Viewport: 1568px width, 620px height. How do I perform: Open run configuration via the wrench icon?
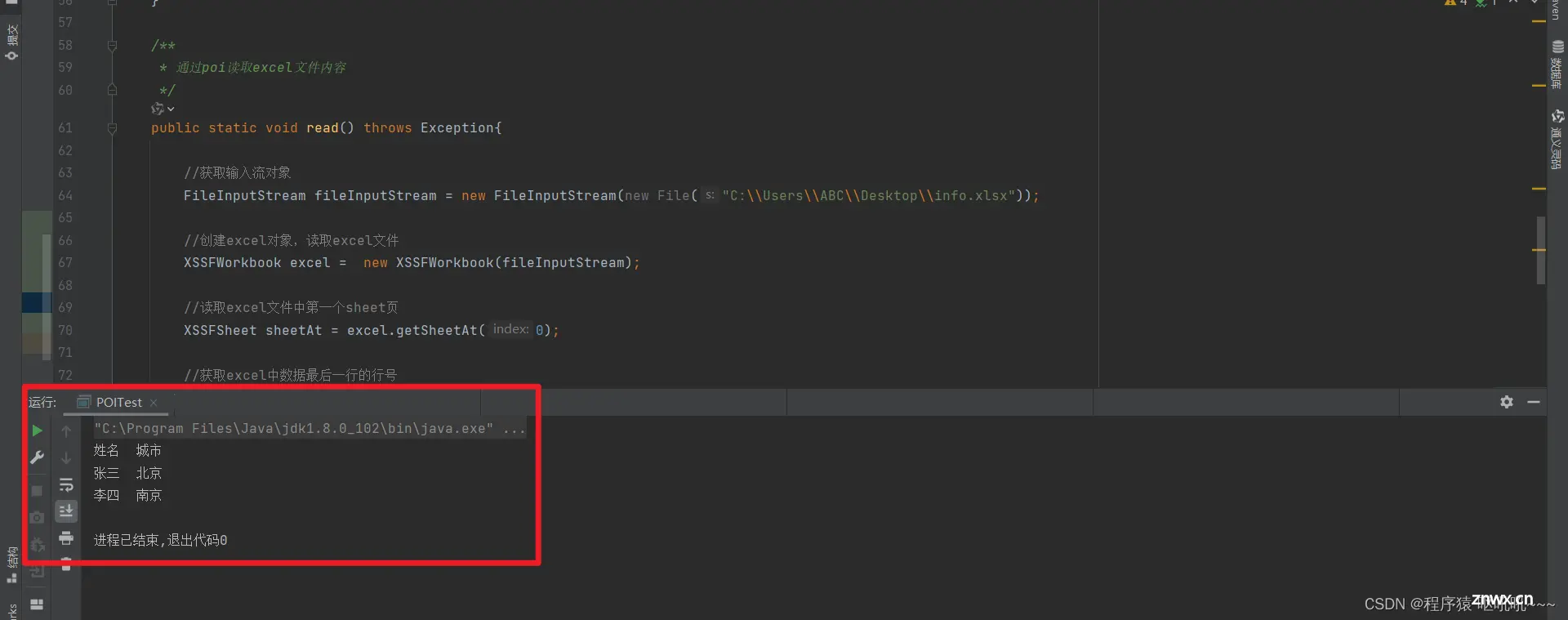(x=37, y=457)
